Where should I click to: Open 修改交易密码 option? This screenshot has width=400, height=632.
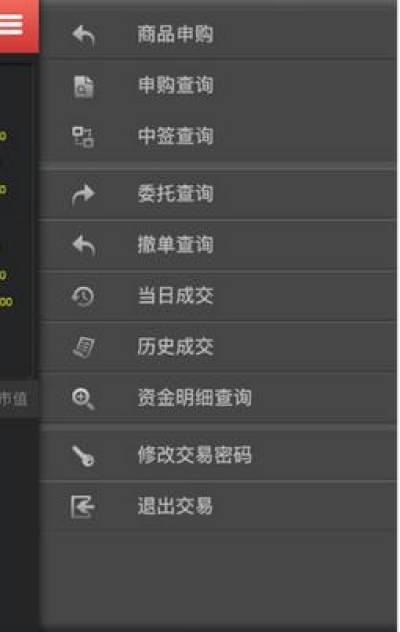click(x=219, y=455)
